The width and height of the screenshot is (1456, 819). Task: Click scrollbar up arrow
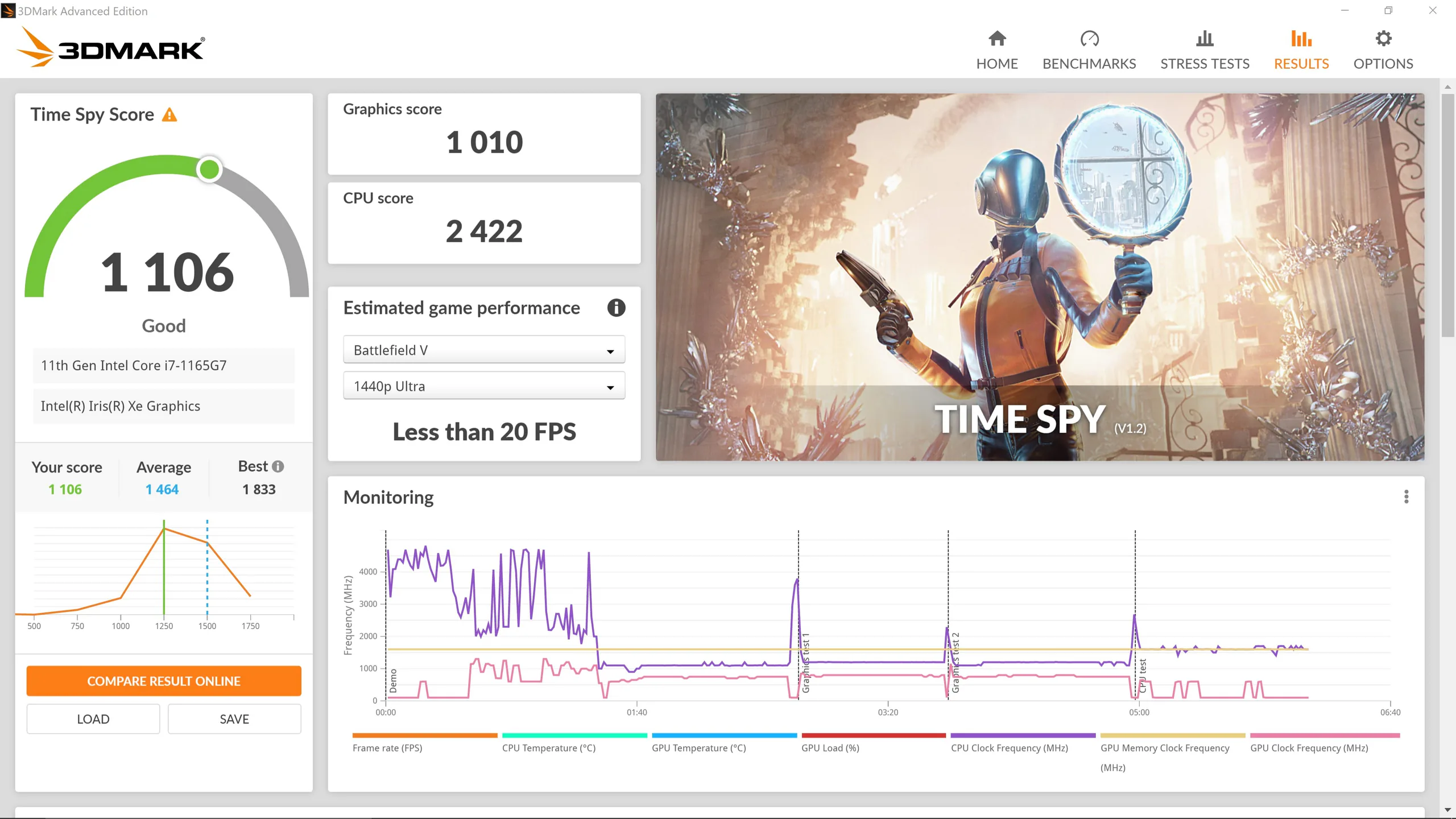1447,87
